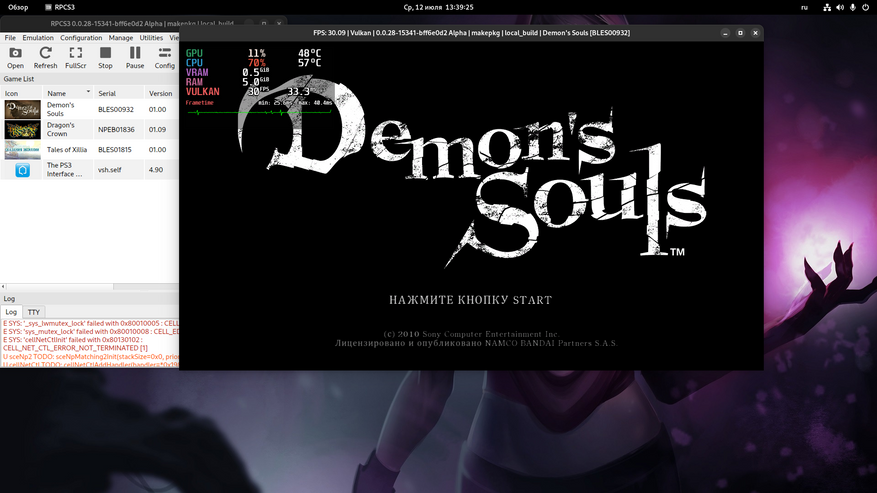This screenshot has width=877, height=493.
Task: Open the File menu
Action: click(10, 38)
